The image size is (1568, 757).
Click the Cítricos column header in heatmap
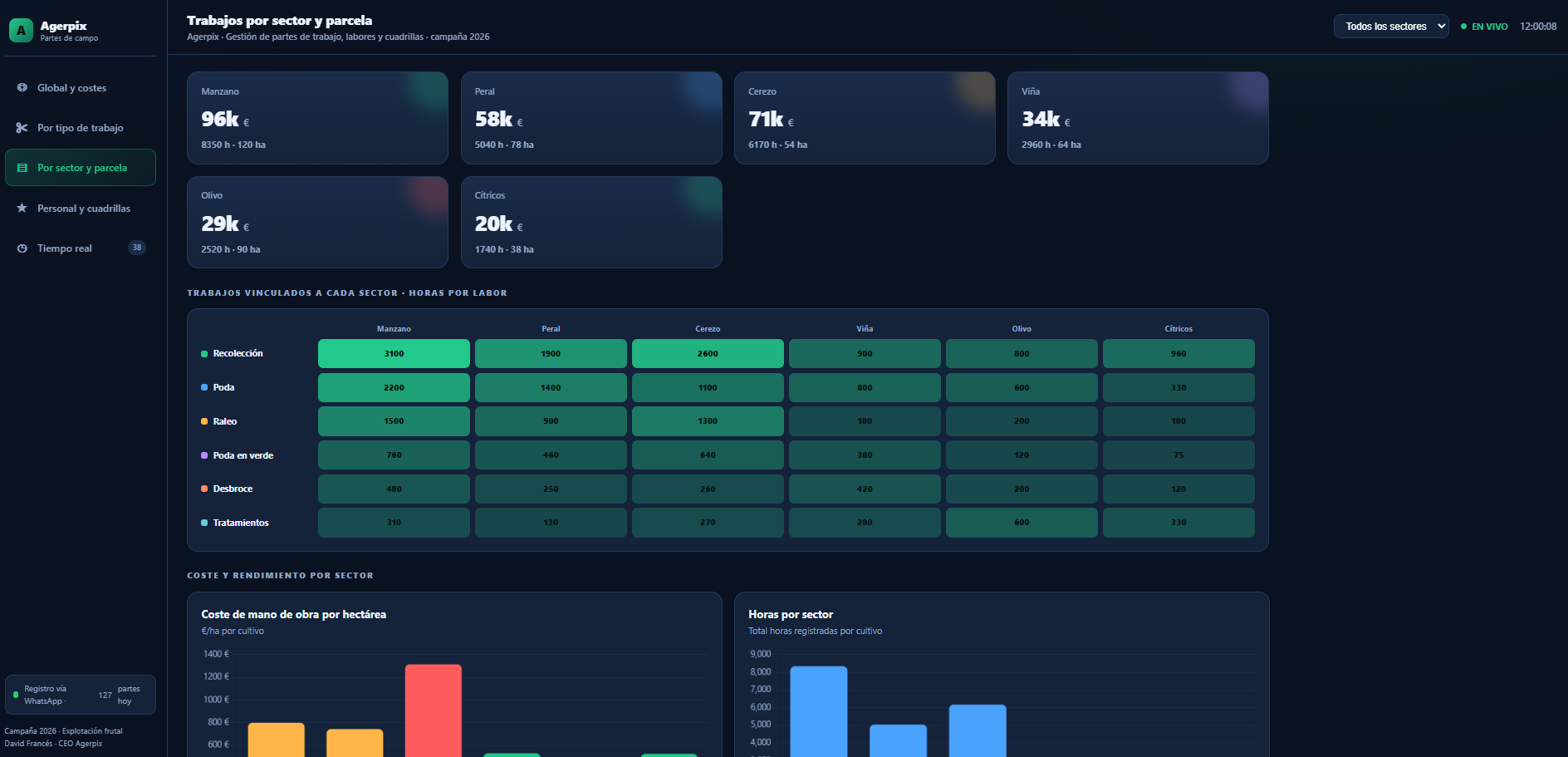click(1178, 329)
